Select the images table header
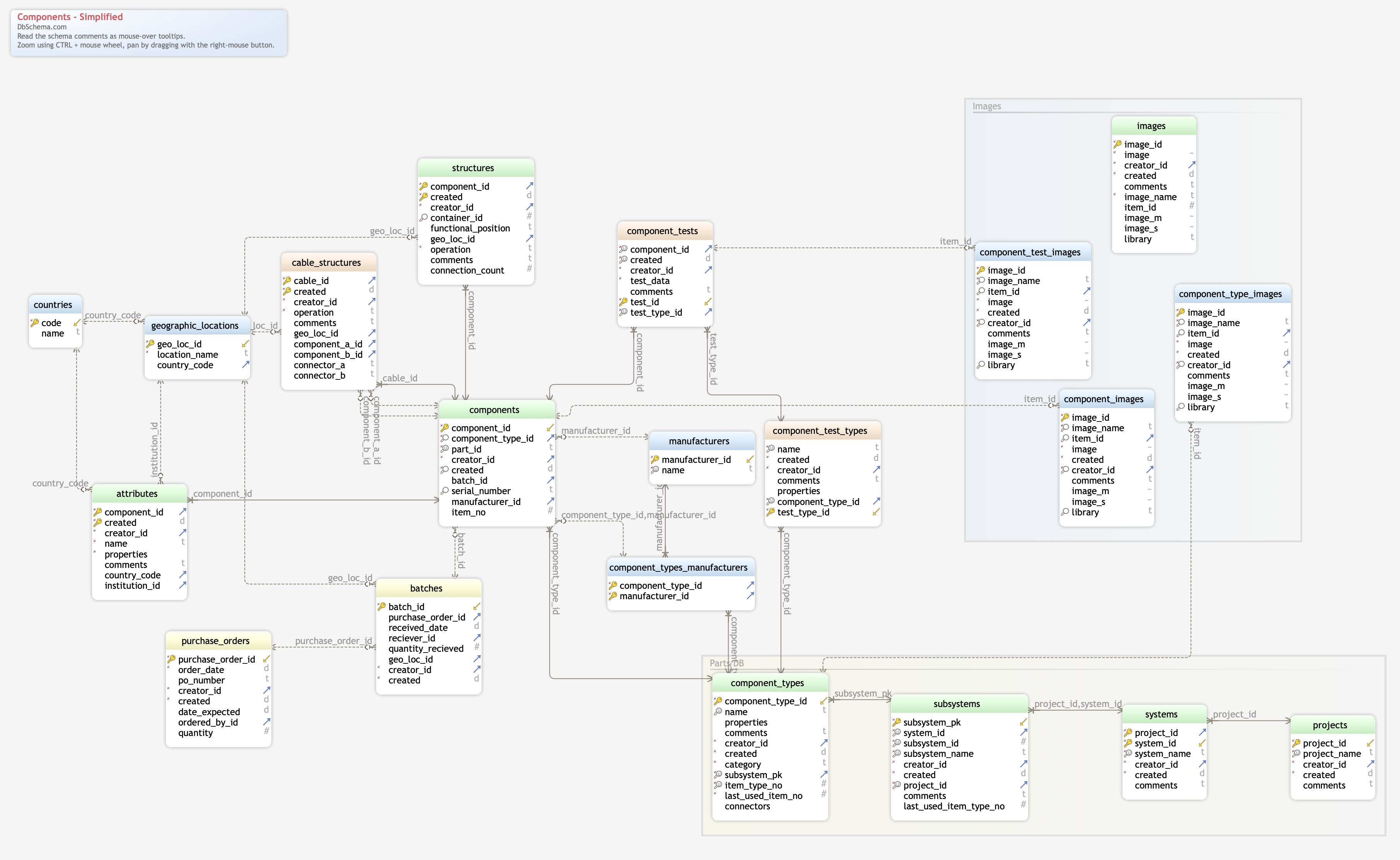Screen dimensions: 1400x860 click(x=1154, y=126)
